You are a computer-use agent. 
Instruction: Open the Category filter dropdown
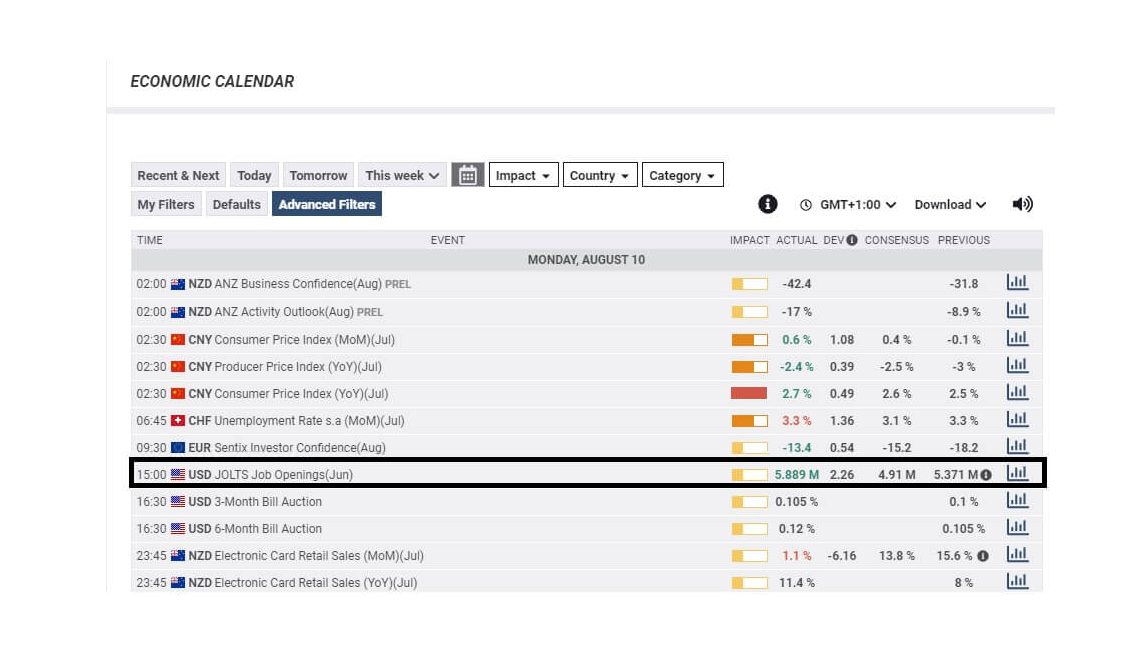[682, 175]
